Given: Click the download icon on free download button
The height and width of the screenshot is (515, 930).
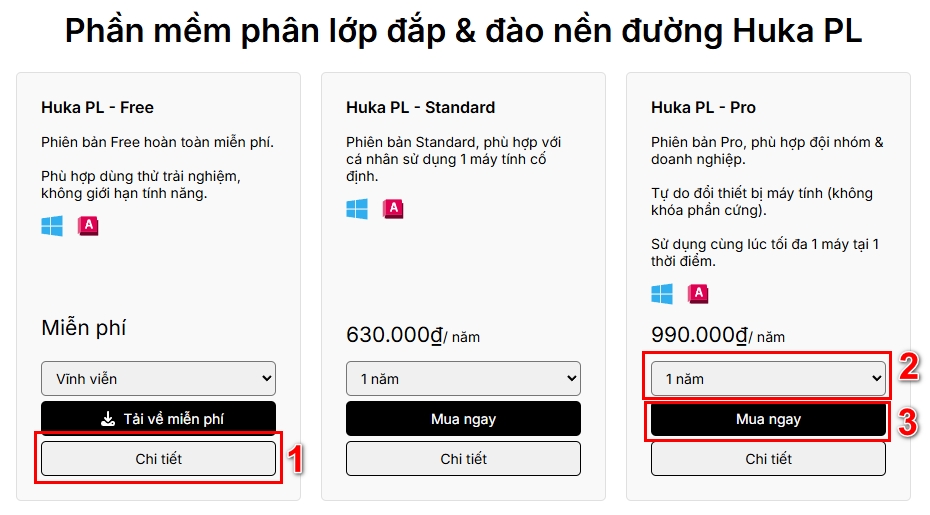Looking at the screenshot, I should [x=108, y=419].
